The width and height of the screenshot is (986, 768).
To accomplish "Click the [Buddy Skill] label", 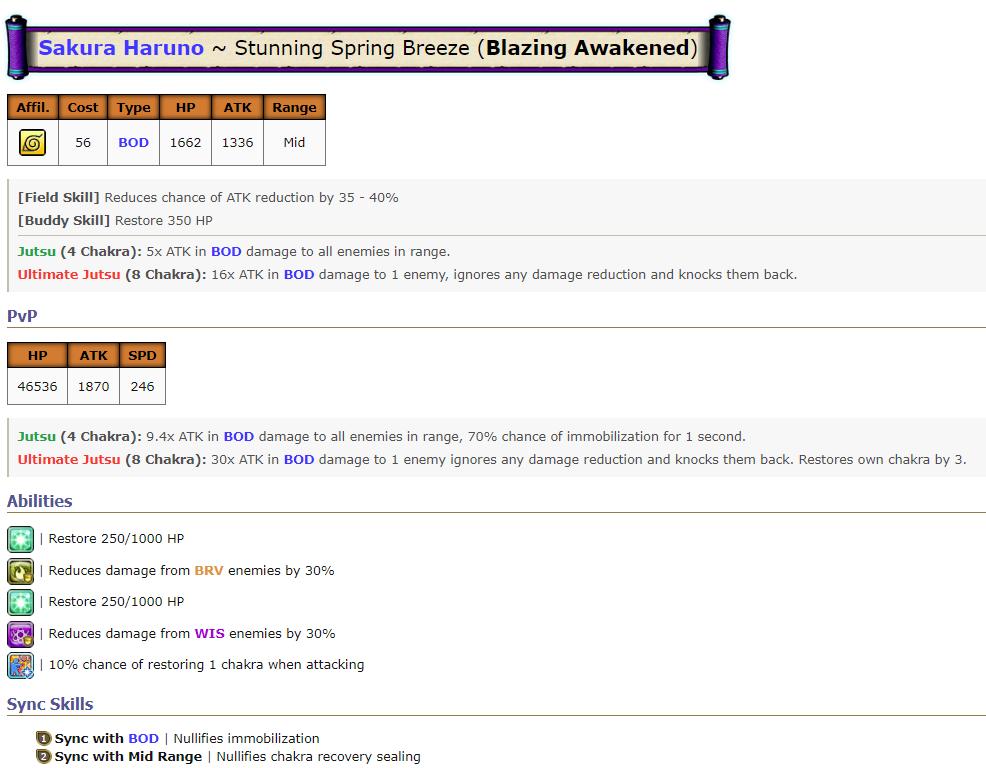I will (x=64, y=221).
